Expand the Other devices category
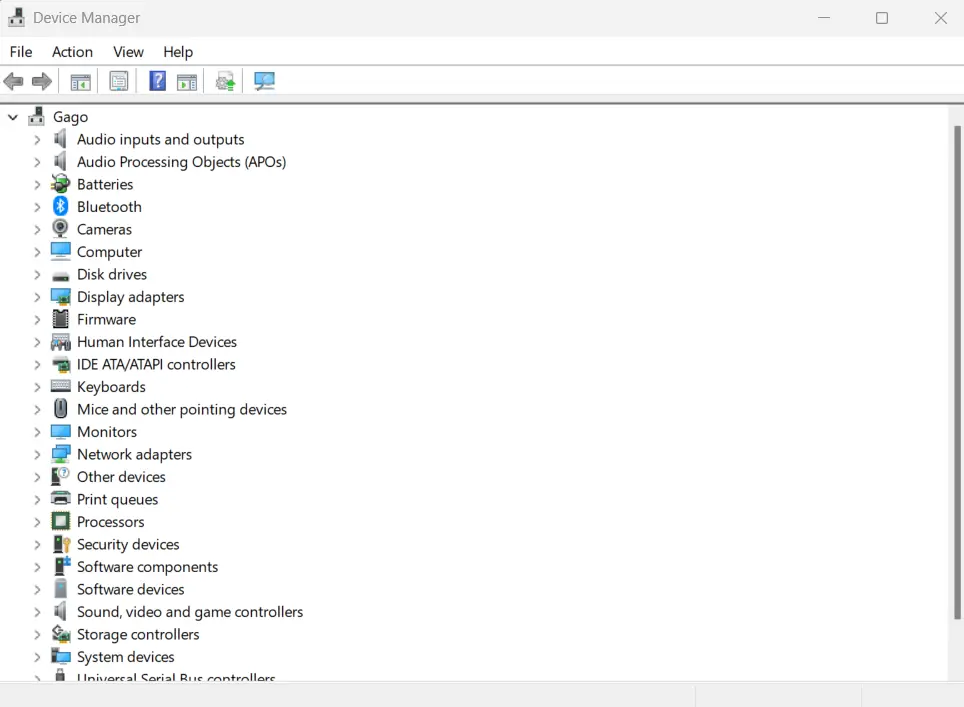The width and height of the screenshot is (964, 707). point(38,476)
